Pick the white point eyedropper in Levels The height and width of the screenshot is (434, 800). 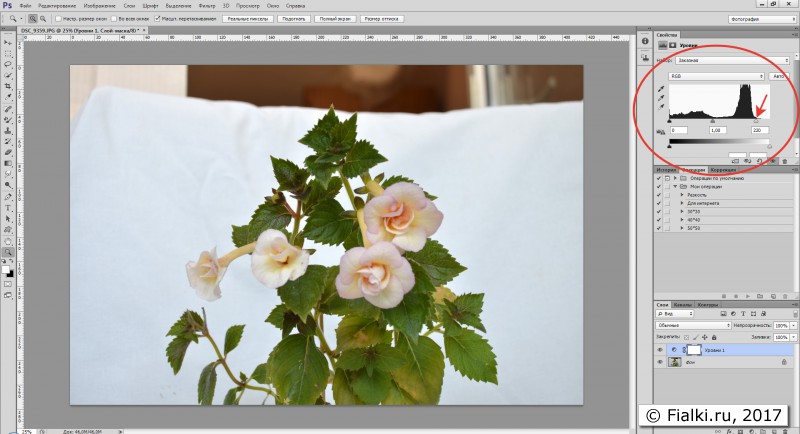662,107
